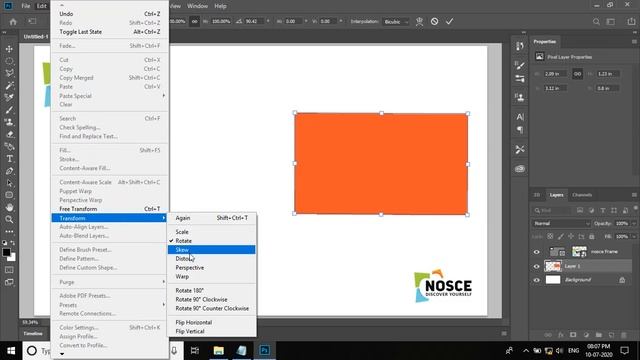640x360 pixels.
Task: Select the Clone Stamp tool
Action: 9,122
